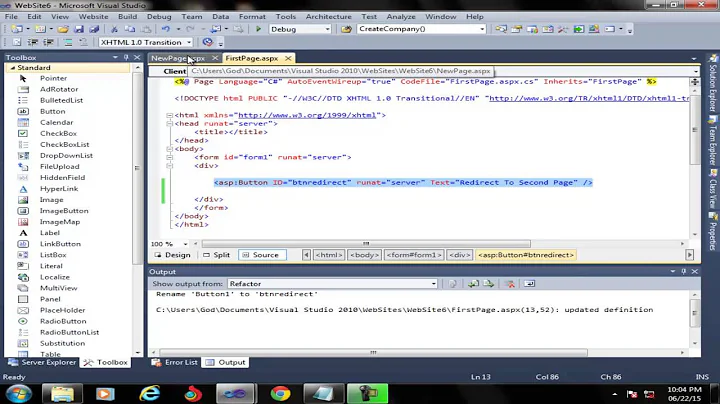Click the Save icon in the toolbar

click(79, 29)
